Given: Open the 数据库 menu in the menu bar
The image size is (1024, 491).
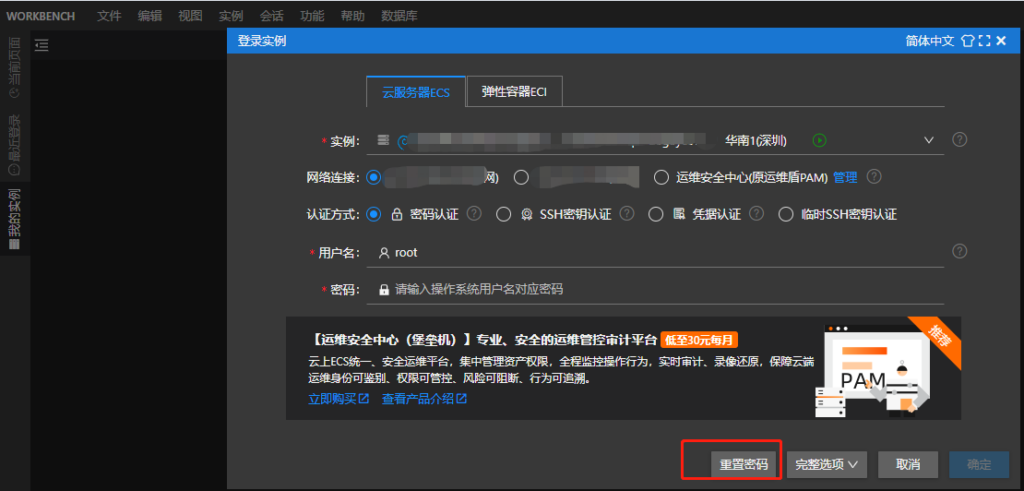Looking at the screenshot, I should point(400,16).
